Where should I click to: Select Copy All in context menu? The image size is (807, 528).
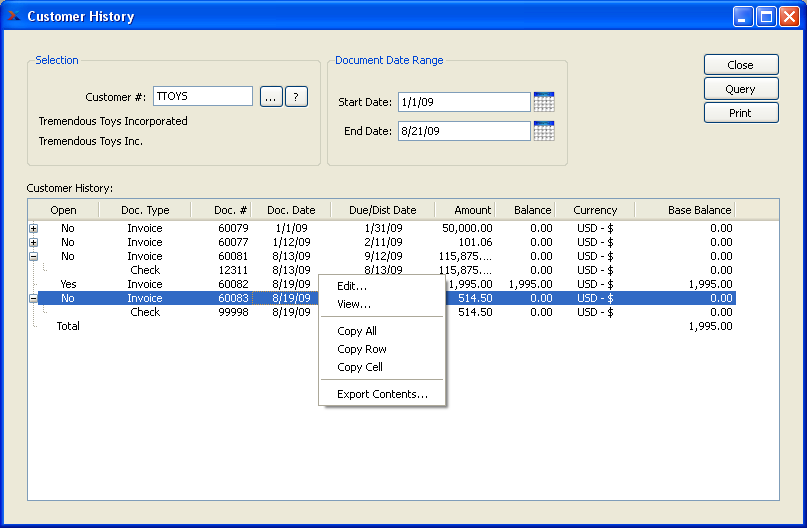click(357, 331)
